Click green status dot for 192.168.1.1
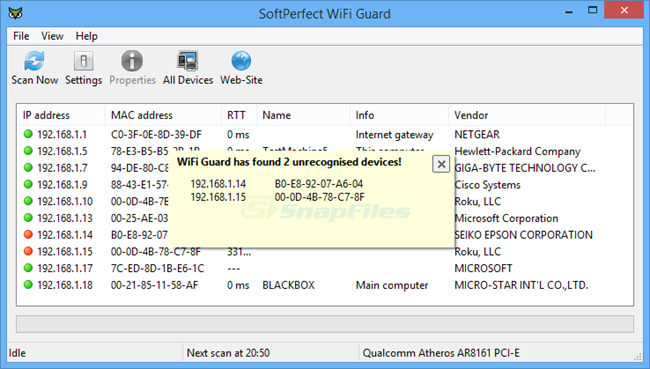 tap(28, 134)
